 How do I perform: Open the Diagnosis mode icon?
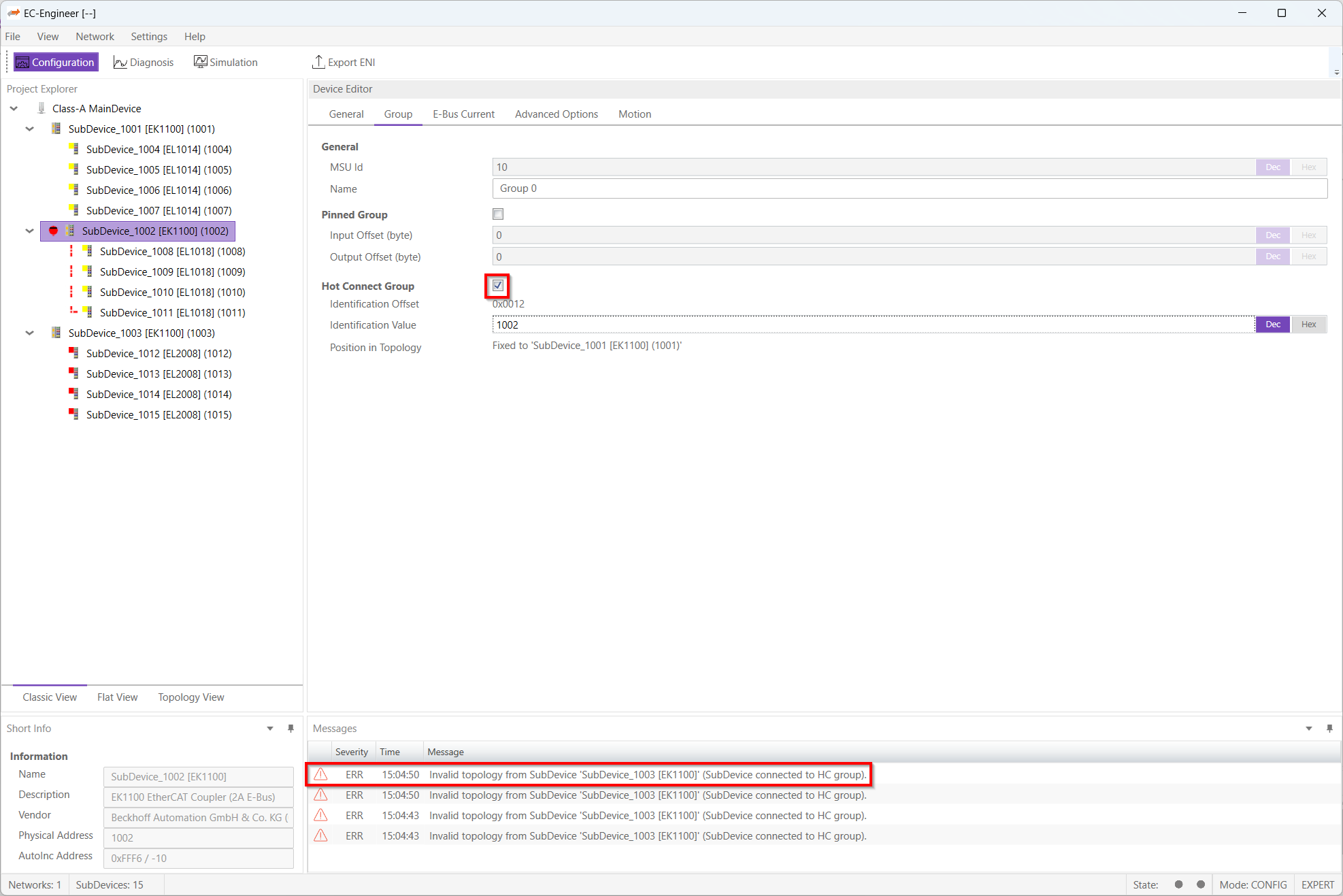[x=120, y=63]
